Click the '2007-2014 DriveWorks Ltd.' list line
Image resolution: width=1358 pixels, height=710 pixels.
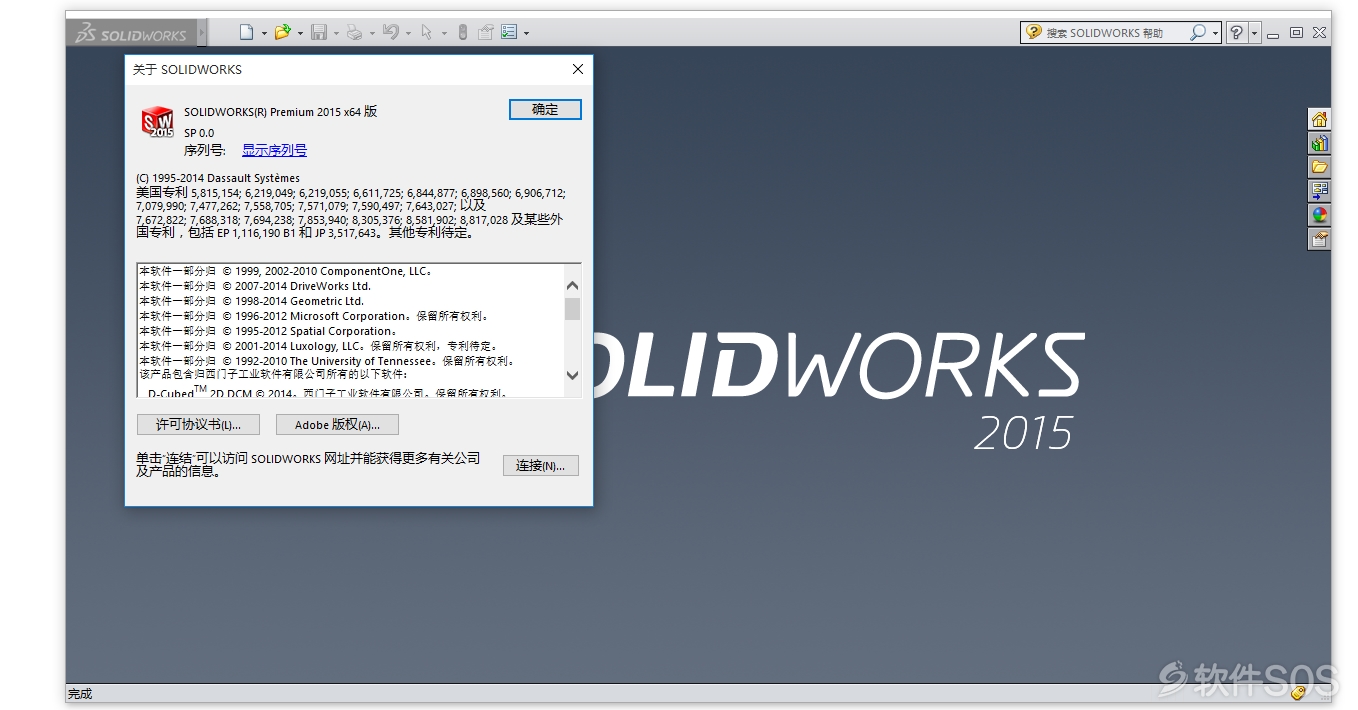coord(255,286)
